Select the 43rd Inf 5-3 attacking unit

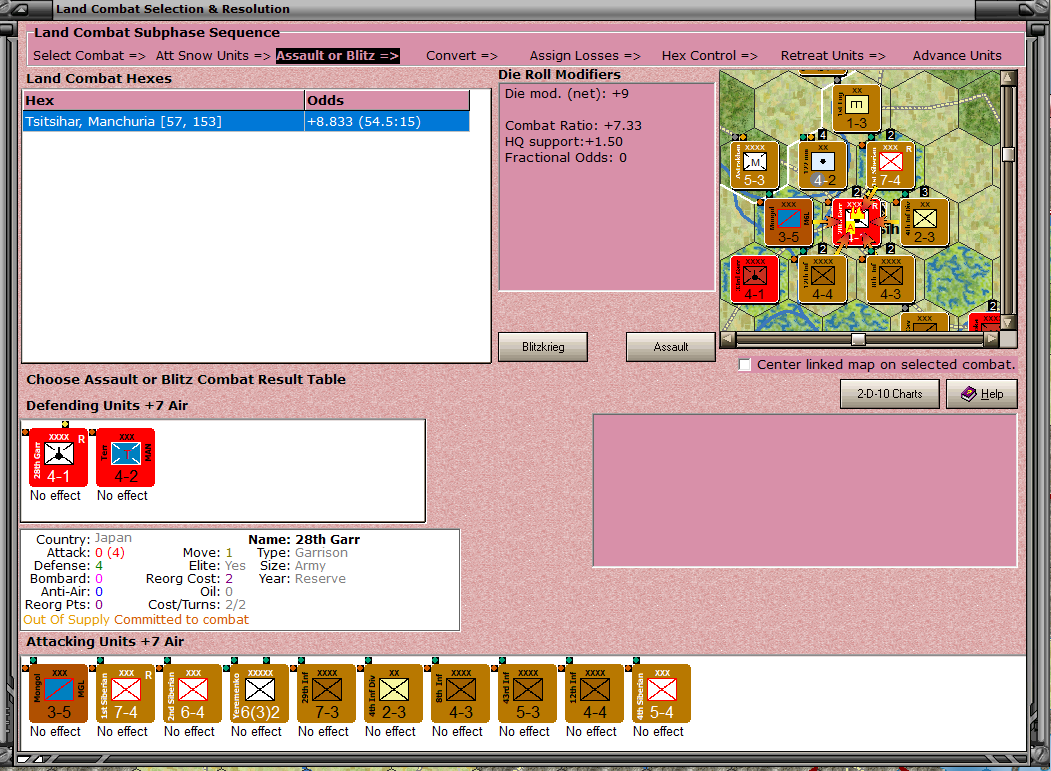[x=524, y=693]
